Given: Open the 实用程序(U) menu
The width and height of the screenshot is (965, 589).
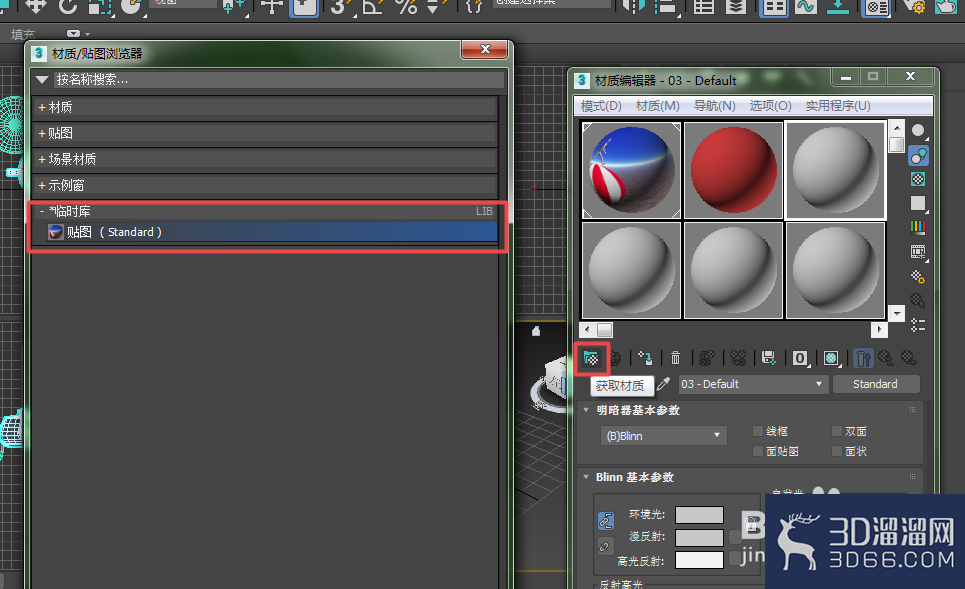Looking at the screenshot, I should point(838,106).
